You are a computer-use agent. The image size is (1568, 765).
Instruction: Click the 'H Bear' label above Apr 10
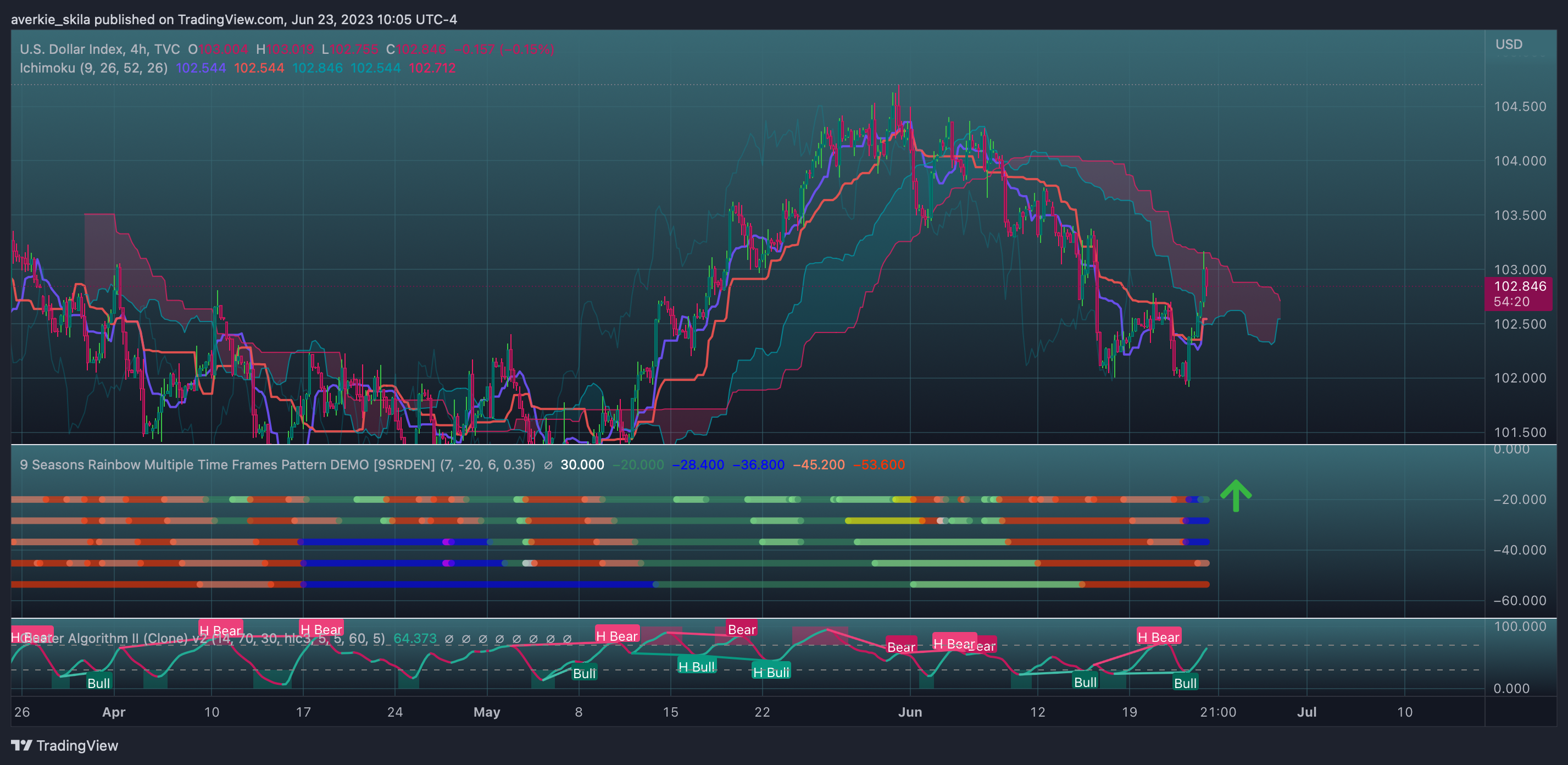tap(220, 630)
